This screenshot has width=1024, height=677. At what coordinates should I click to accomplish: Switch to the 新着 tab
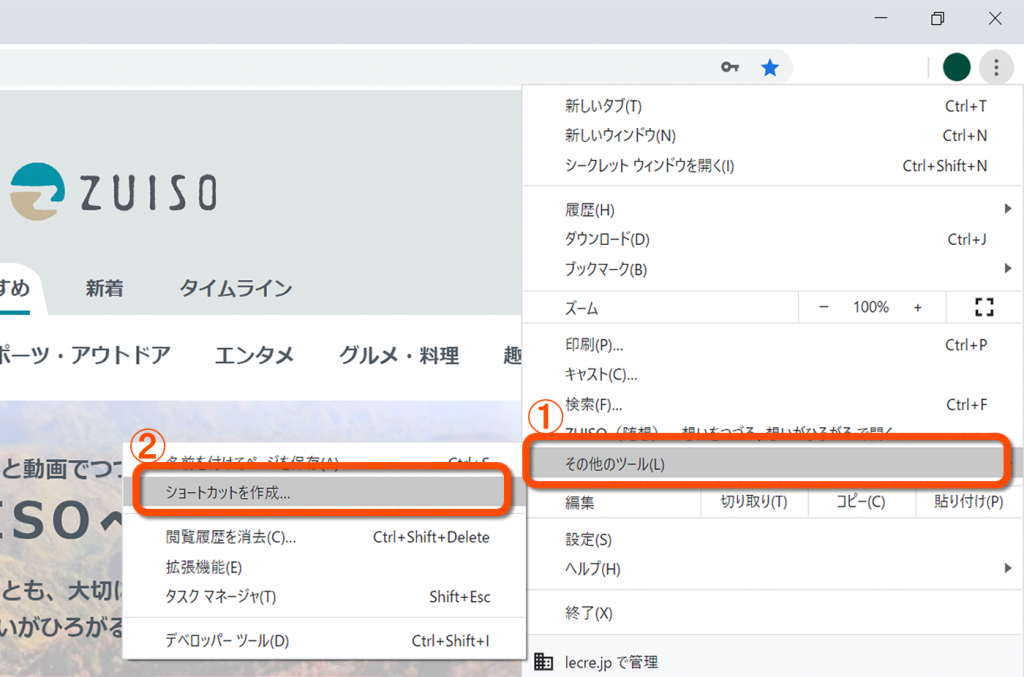(x=104, y=289)
